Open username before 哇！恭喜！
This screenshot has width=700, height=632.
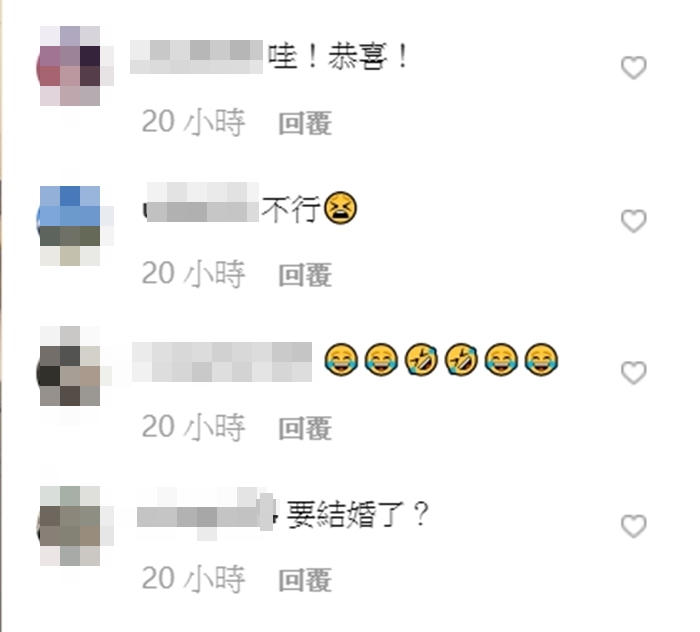pyautogui.click(x=196, y=57)
